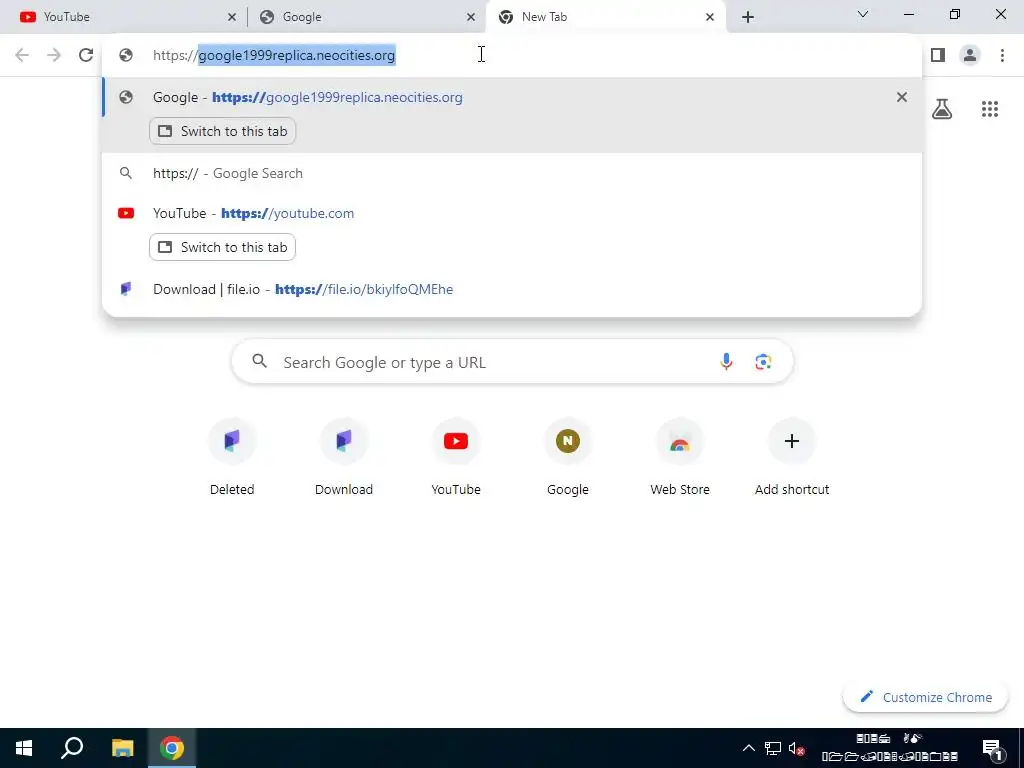Viewport: 1024px width, 768px height.
Task: Open a new tab with plus button
Action: coord(748,17)
